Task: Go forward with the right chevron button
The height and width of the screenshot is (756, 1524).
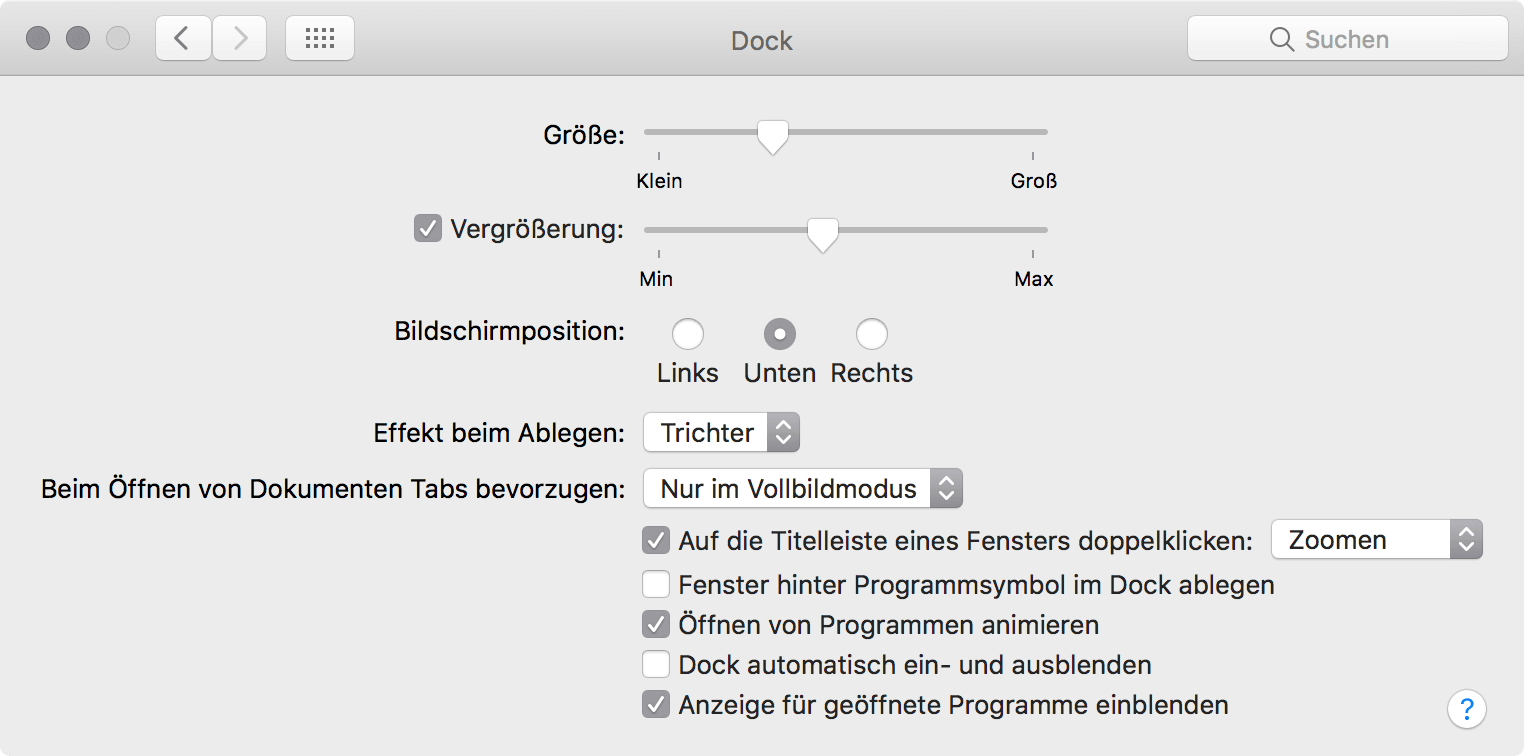Action: click(x=239, y=39)
